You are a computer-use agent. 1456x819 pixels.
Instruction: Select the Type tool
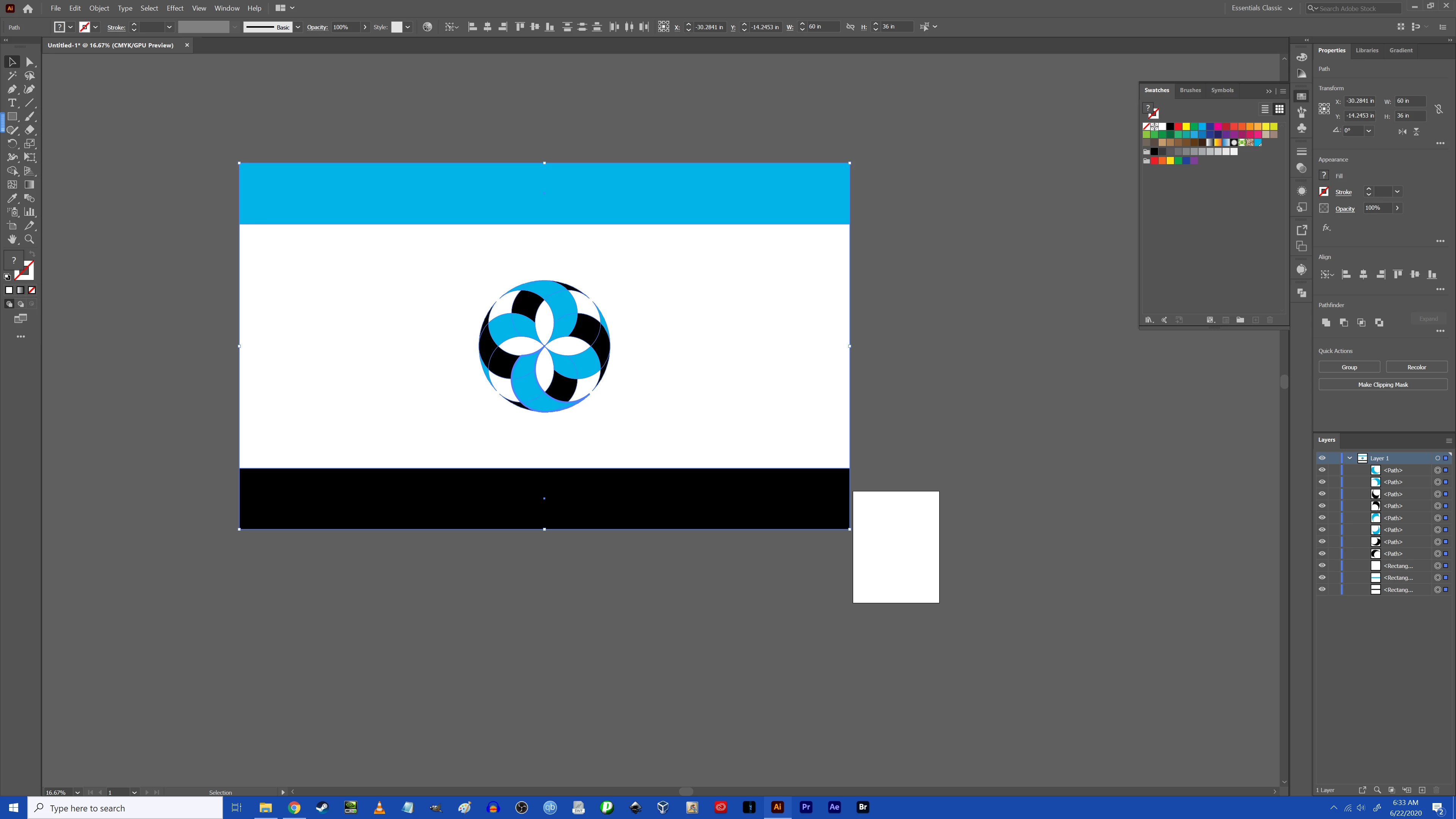[x=12, y=103]
